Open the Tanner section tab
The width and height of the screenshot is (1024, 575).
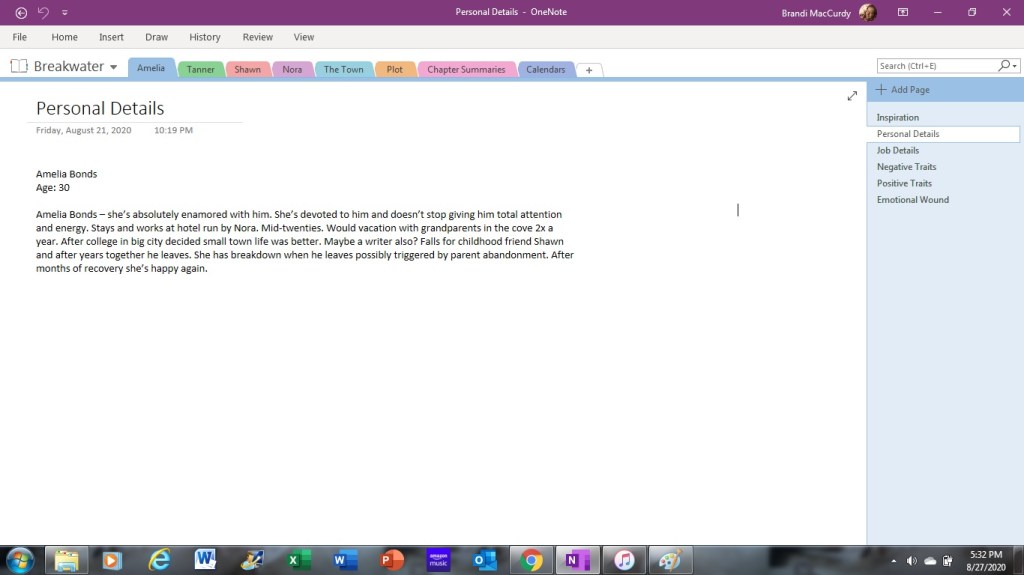click(200, 70)
